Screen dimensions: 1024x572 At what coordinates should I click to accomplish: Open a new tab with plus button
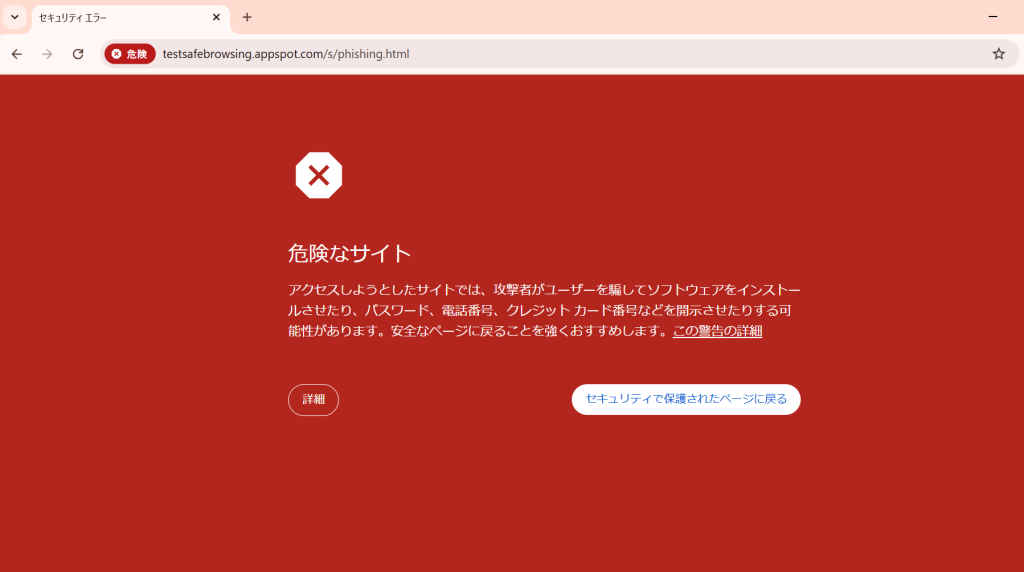pyautogui.click(x=247, y=17)
